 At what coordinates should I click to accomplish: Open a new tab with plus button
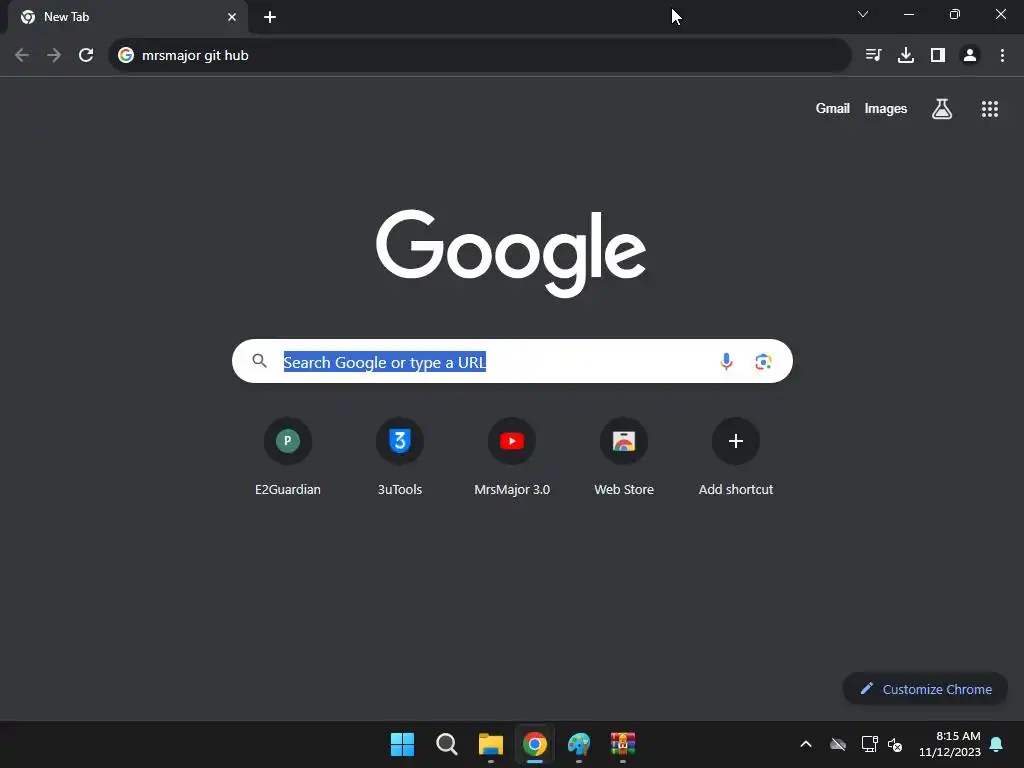(x=270, y=18)
